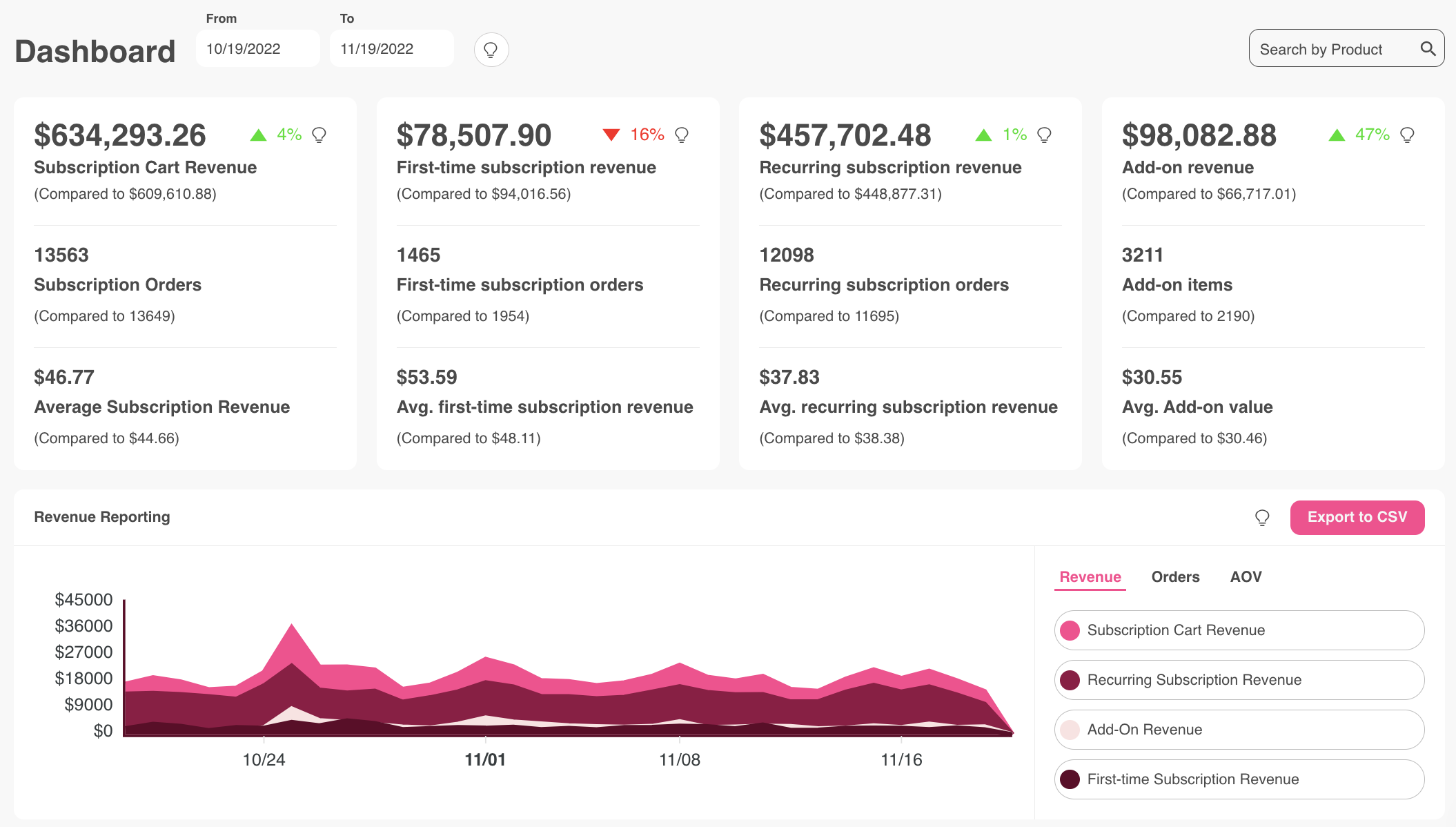Select the AOV tab

1246,576
